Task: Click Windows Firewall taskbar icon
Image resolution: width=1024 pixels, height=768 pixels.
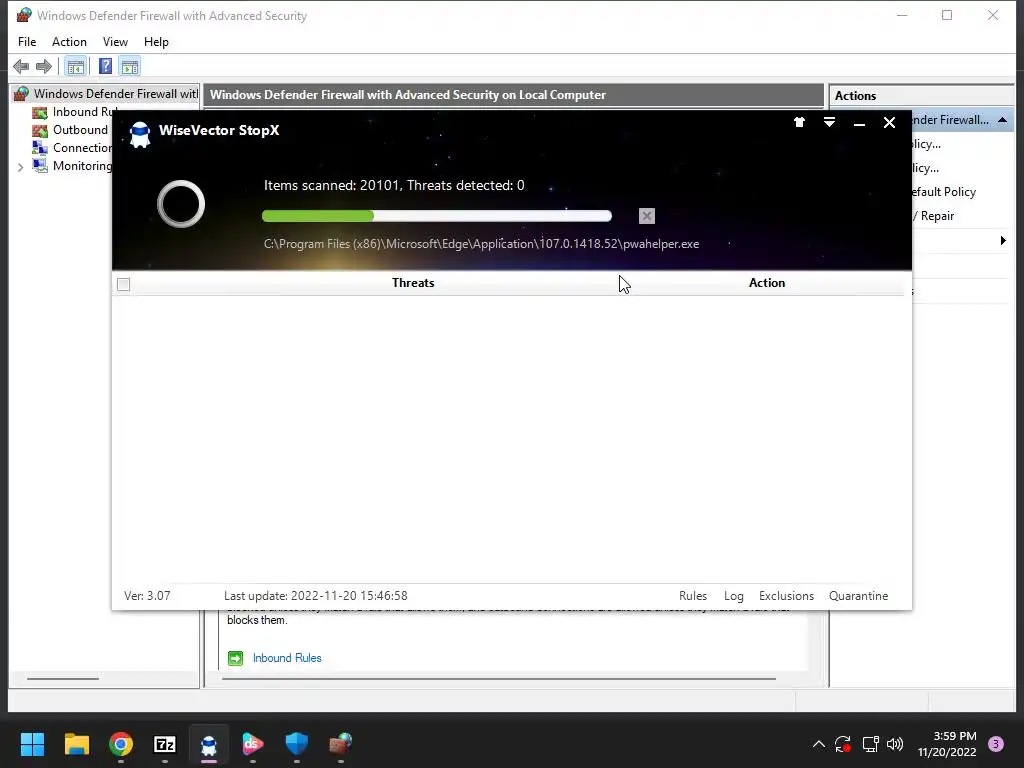Action: 340,744
